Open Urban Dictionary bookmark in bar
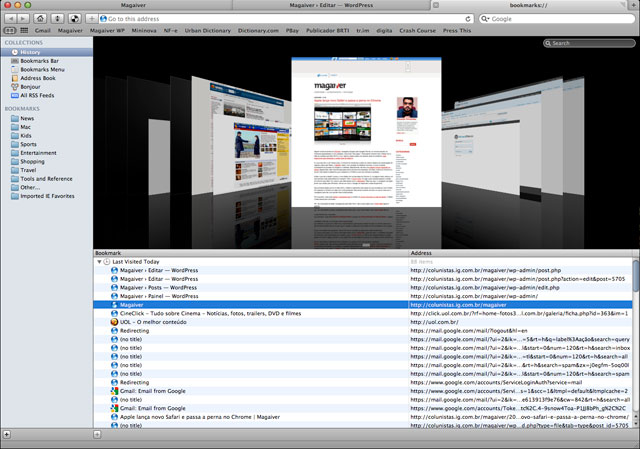 click(208, 31)
